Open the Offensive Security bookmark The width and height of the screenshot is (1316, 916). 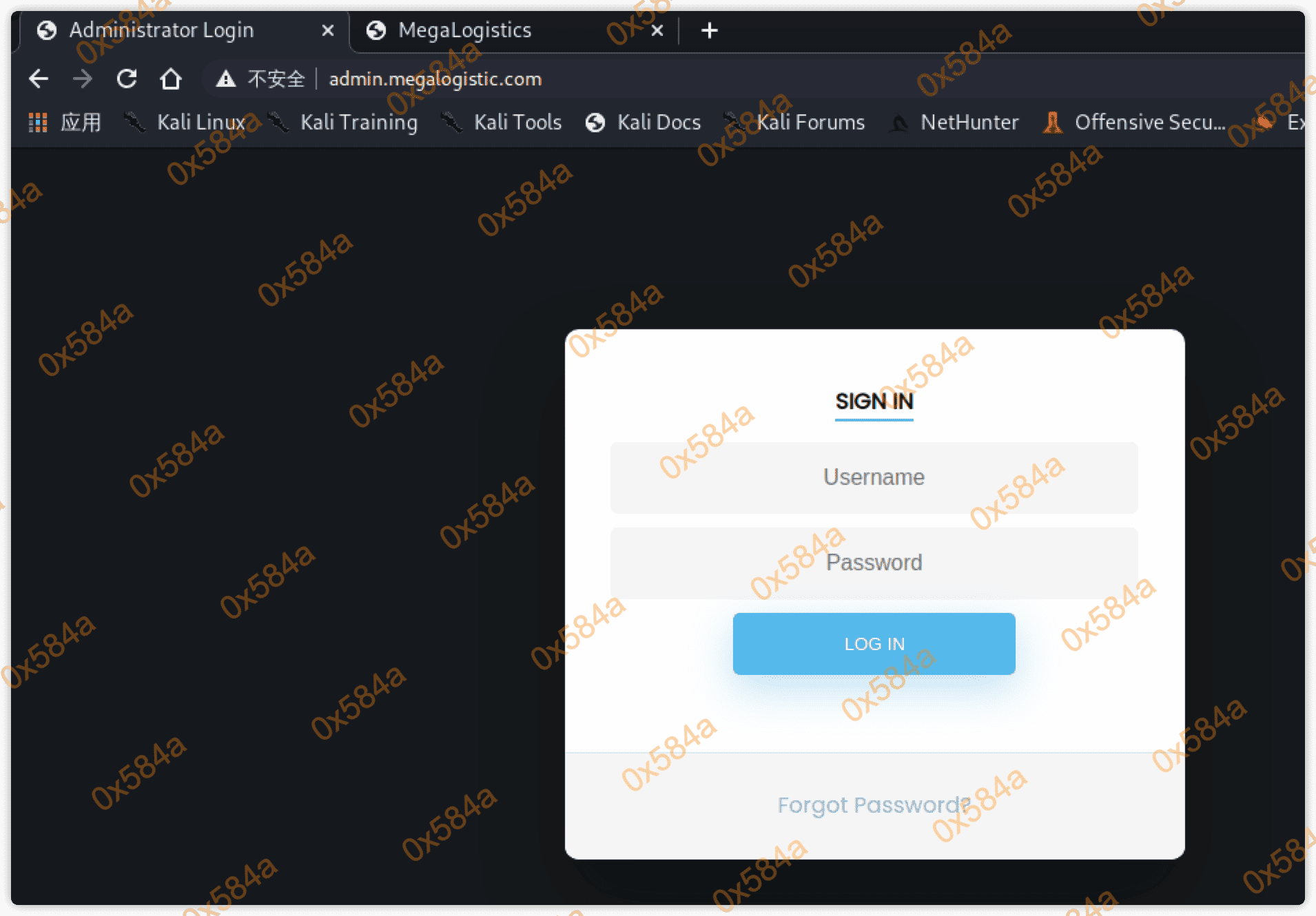click(x=1135, y=123)
